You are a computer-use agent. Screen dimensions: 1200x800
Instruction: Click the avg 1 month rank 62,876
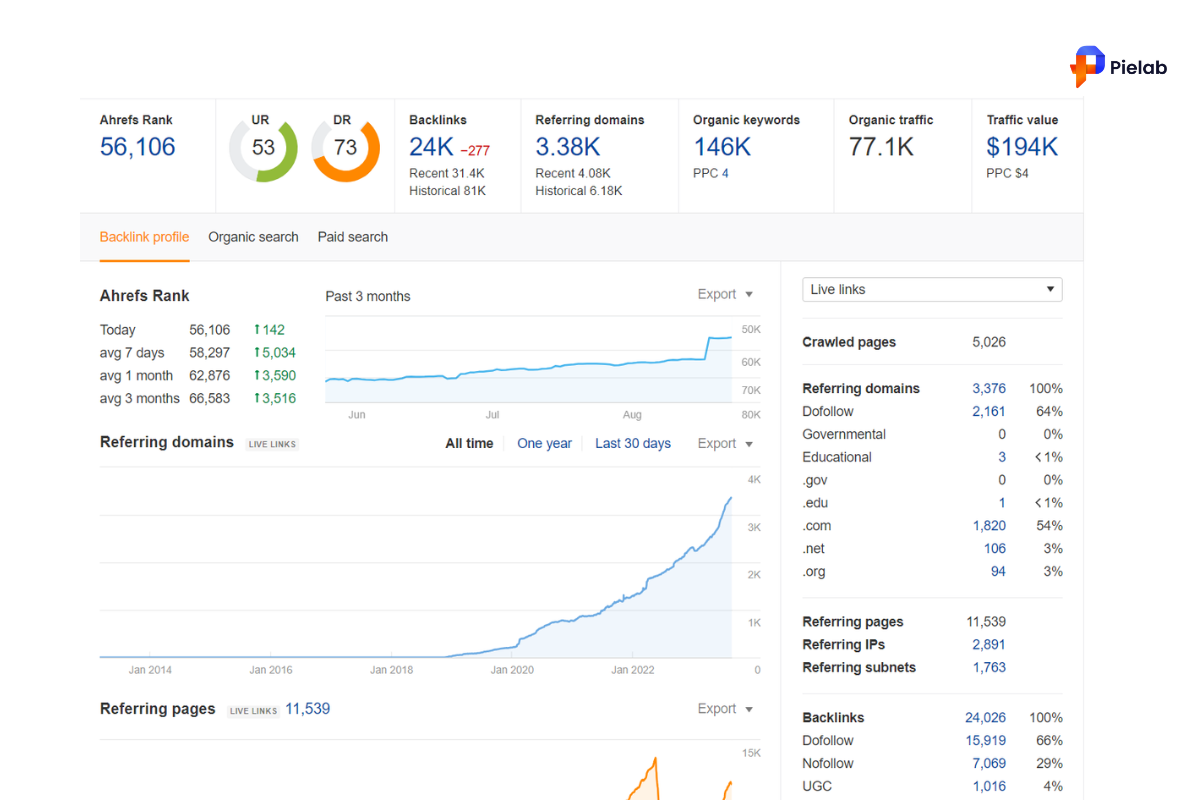coord(210,376)
